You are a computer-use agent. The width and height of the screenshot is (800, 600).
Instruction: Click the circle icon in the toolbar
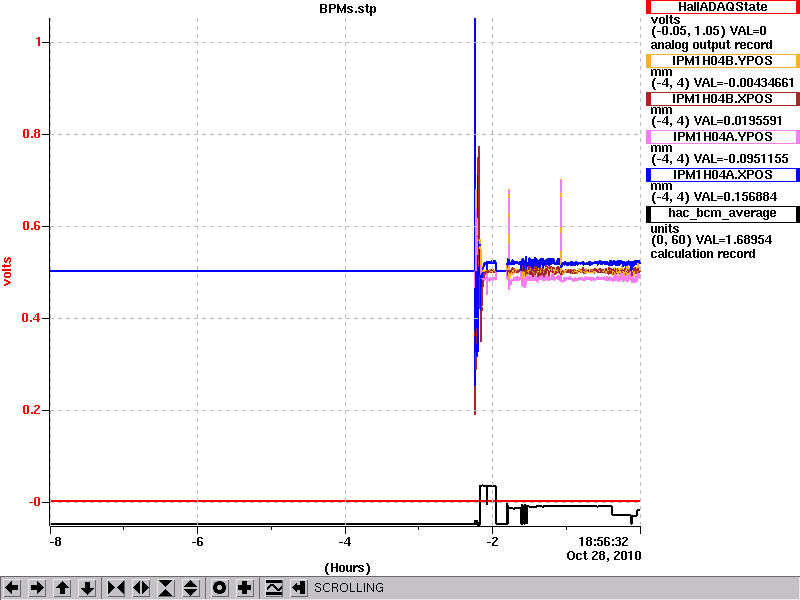pos(220,588)
